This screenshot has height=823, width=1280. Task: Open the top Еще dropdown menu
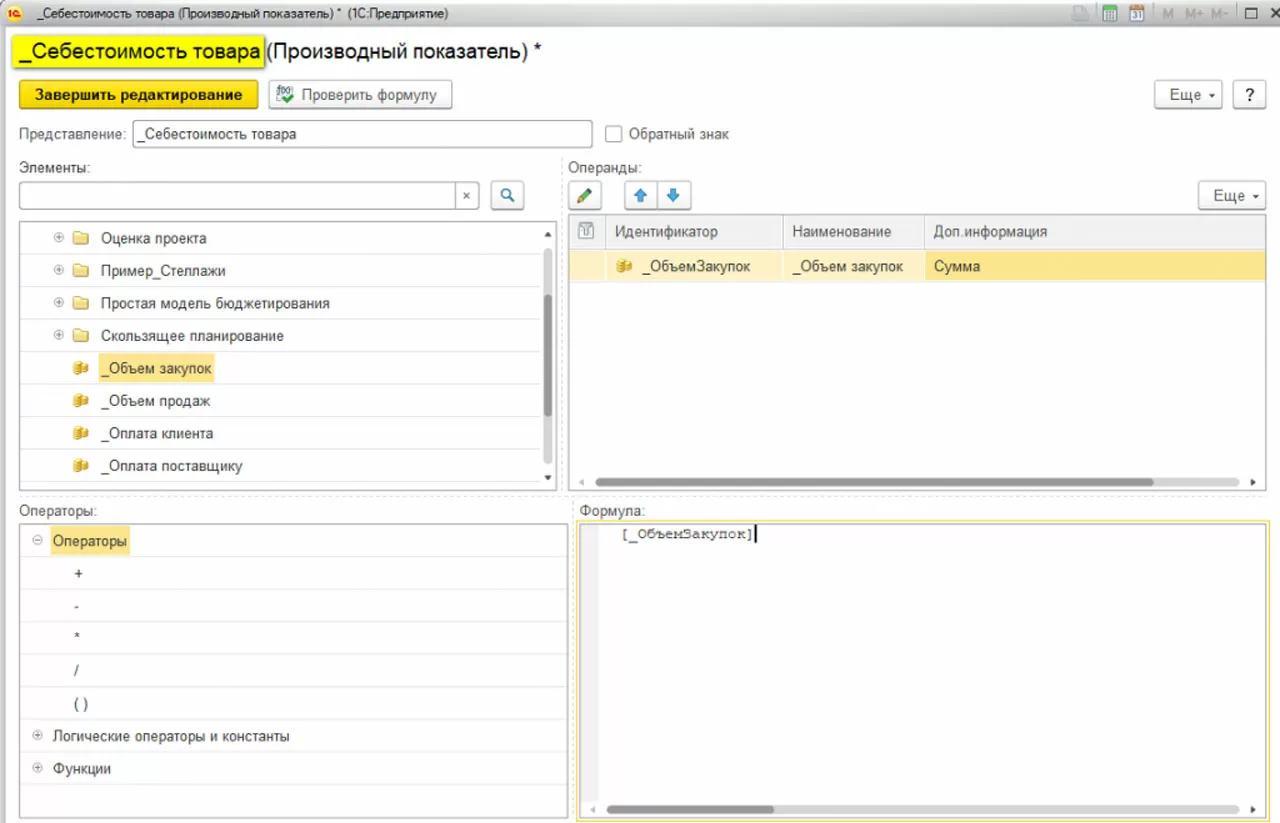click(x=1188, y=95)
